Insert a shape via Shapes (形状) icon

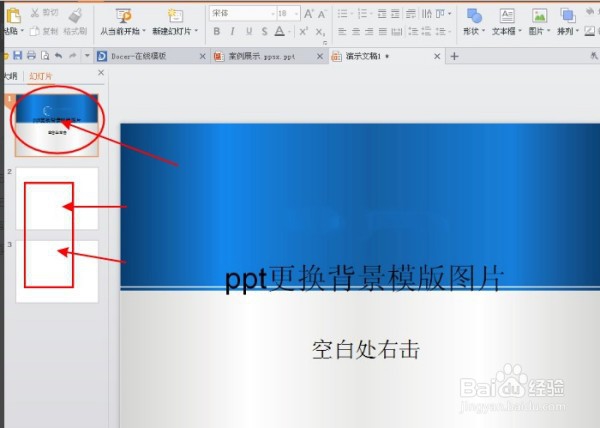(474, 16)
